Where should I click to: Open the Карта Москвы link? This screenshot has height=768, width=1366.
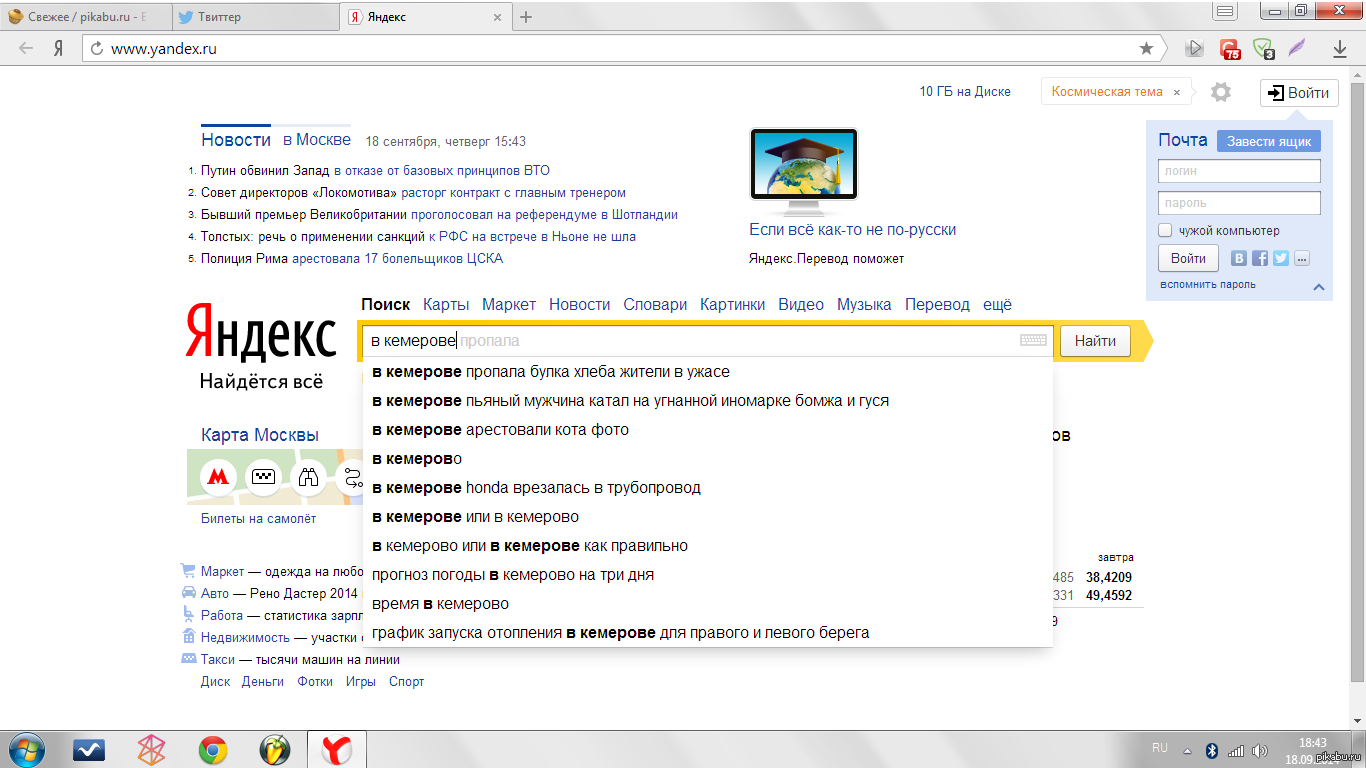260,435
